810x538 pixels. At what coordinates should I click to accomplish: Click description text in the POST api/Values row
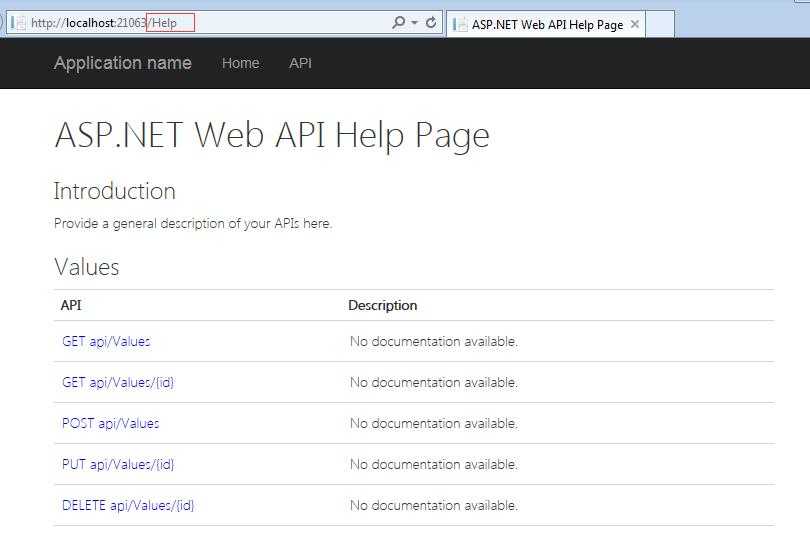(x=433, y=423)
